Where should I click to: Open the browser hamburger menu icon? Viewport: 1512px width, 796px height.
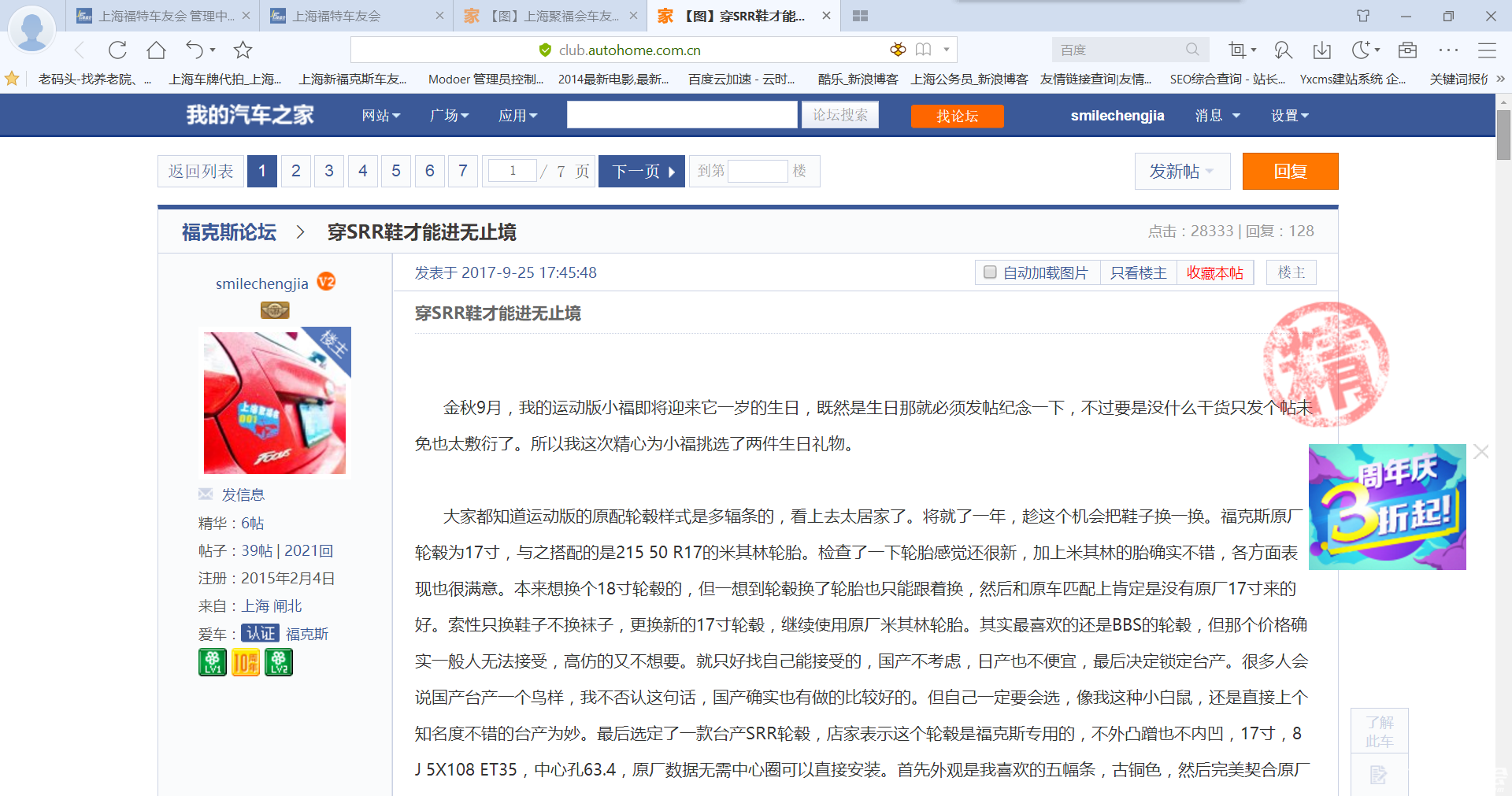(1487, 50)
